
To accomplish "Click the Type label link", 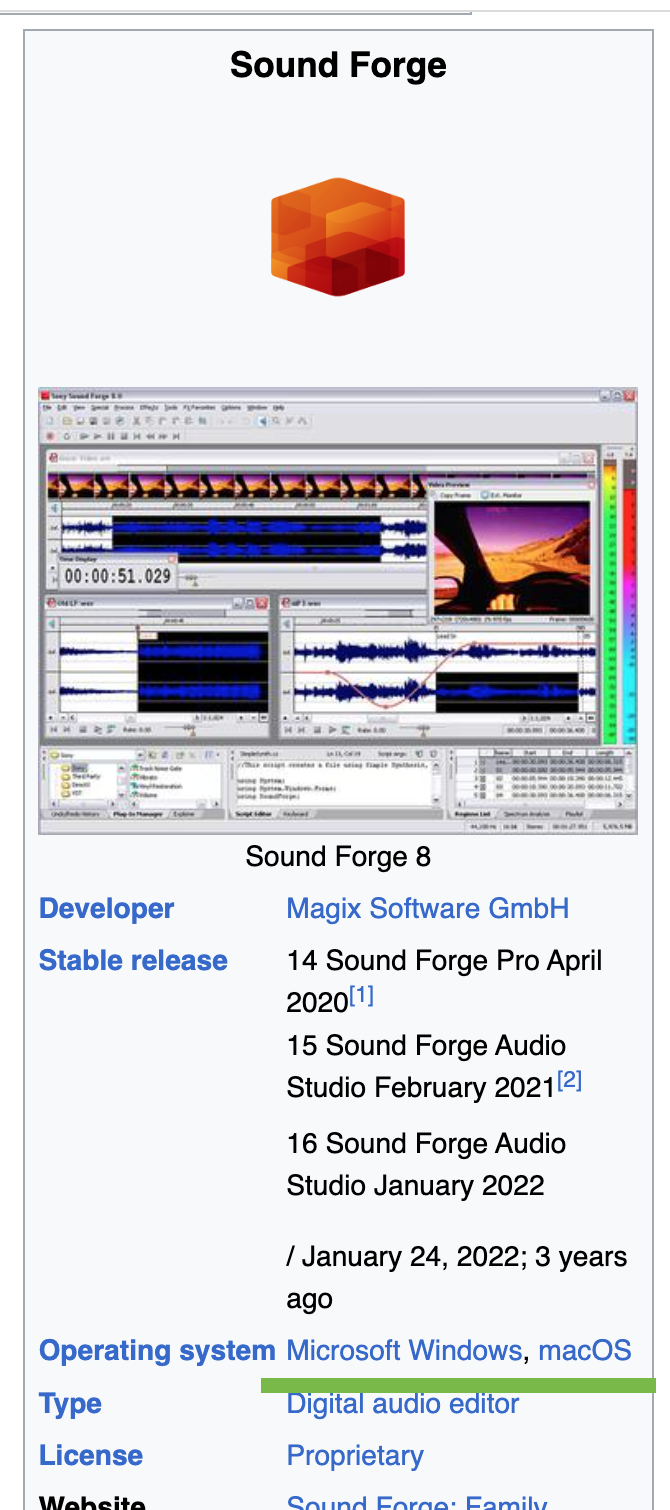I will click(70, 1404).
